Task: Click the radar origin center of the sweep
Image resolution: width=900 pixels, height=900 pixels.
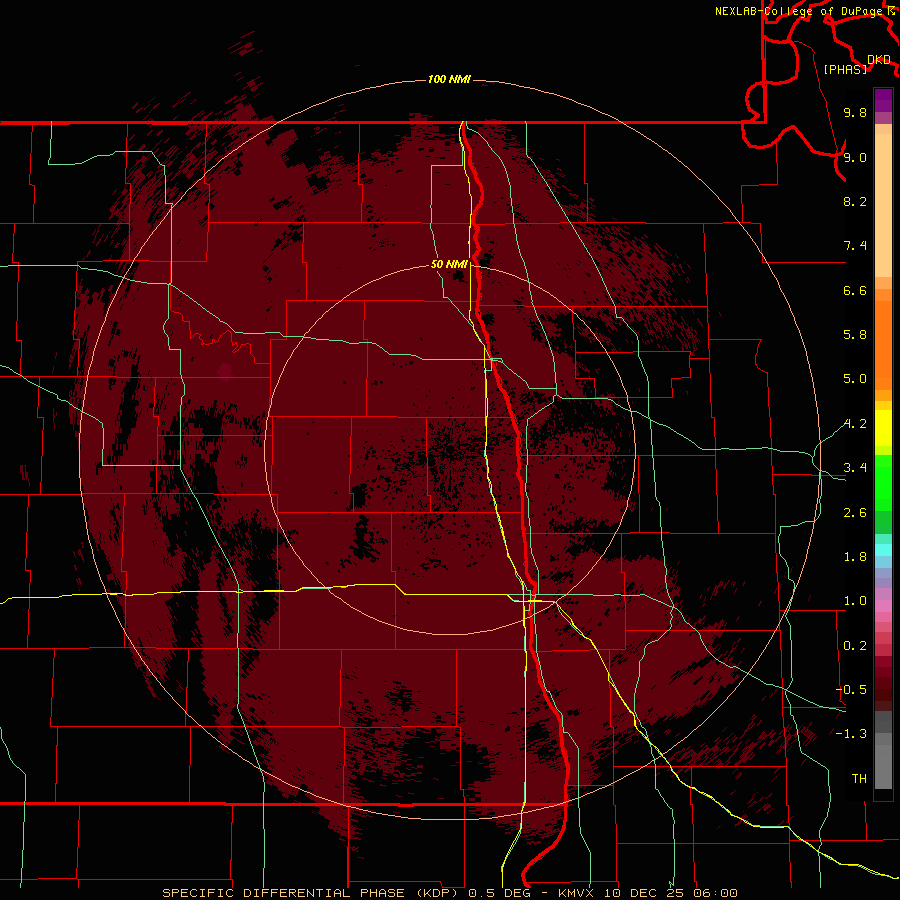Action: pyautogui.click(x=449, y=451)
